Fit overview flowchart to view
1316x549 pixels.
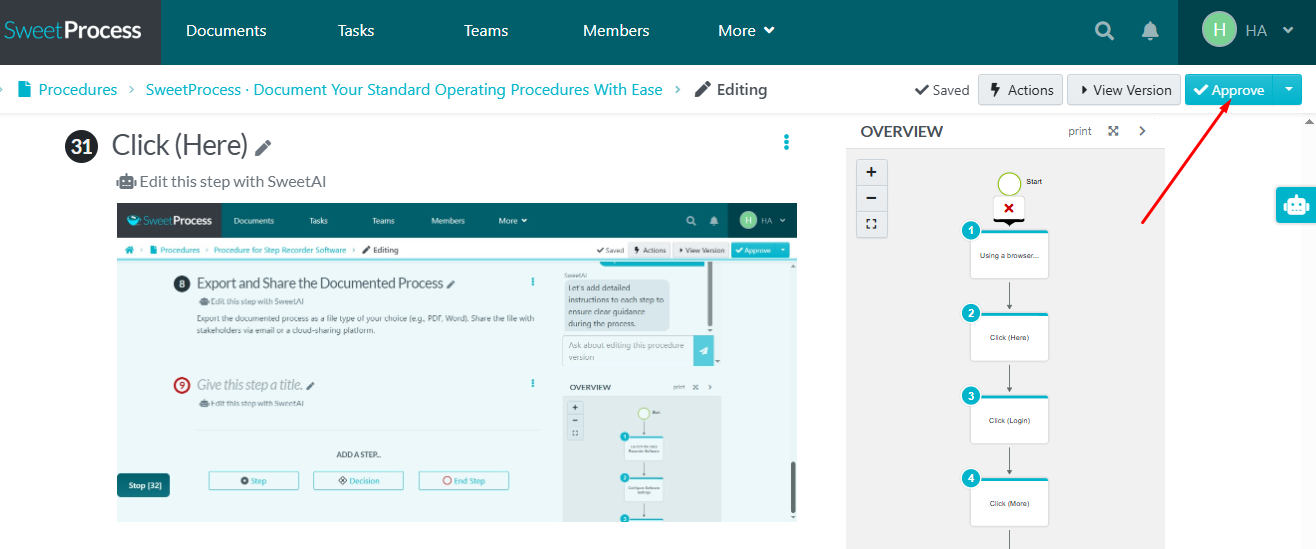(x=871, y=224)
